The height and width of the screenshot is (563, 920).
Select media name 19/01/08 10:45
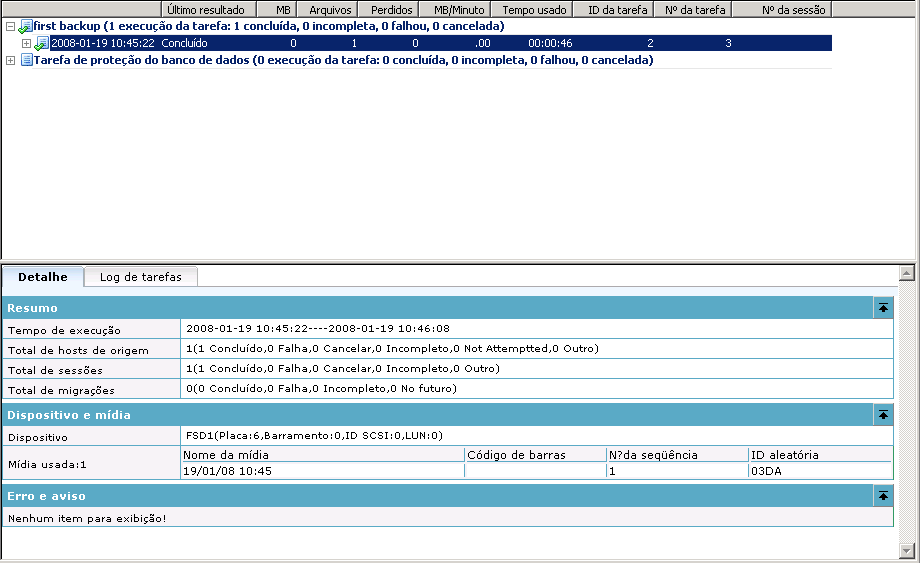coord(227,471)
